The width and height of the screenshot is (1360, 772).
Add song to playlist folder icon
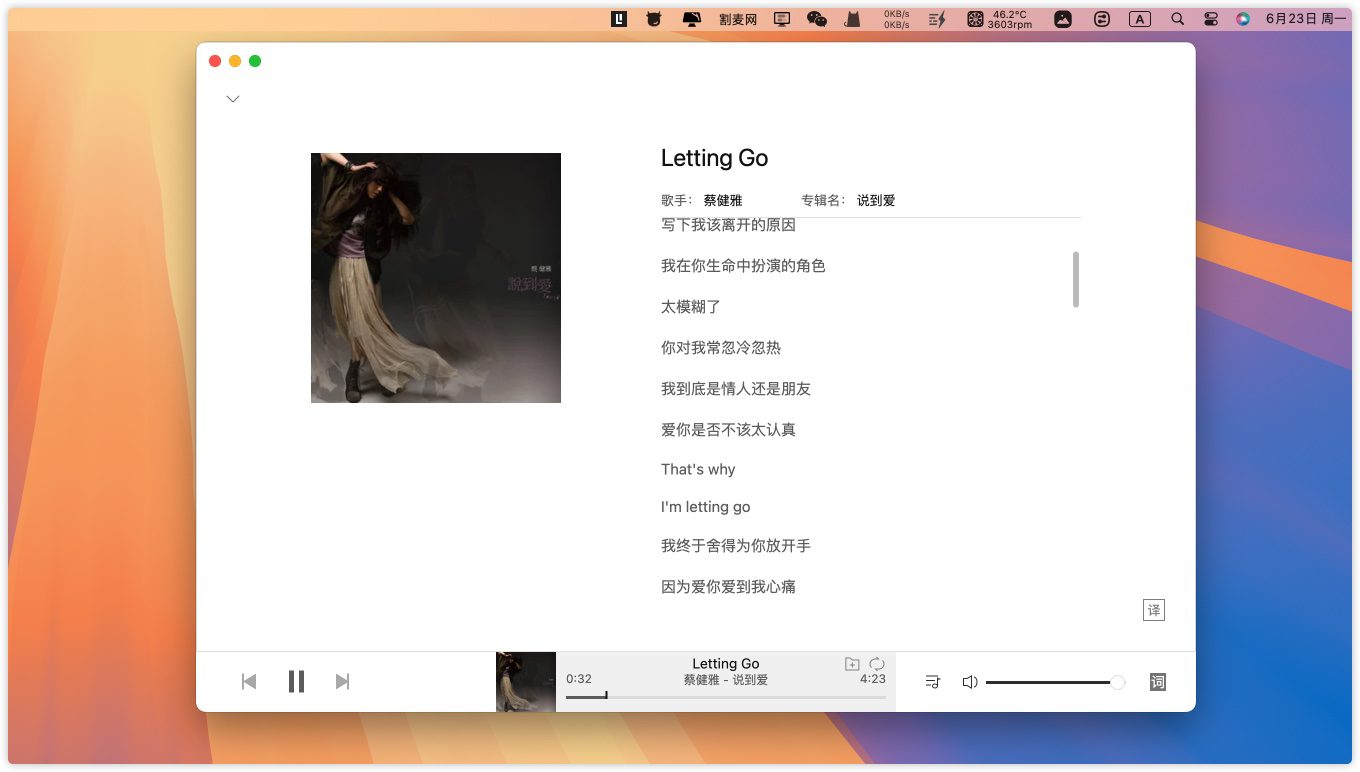point(852,664)
